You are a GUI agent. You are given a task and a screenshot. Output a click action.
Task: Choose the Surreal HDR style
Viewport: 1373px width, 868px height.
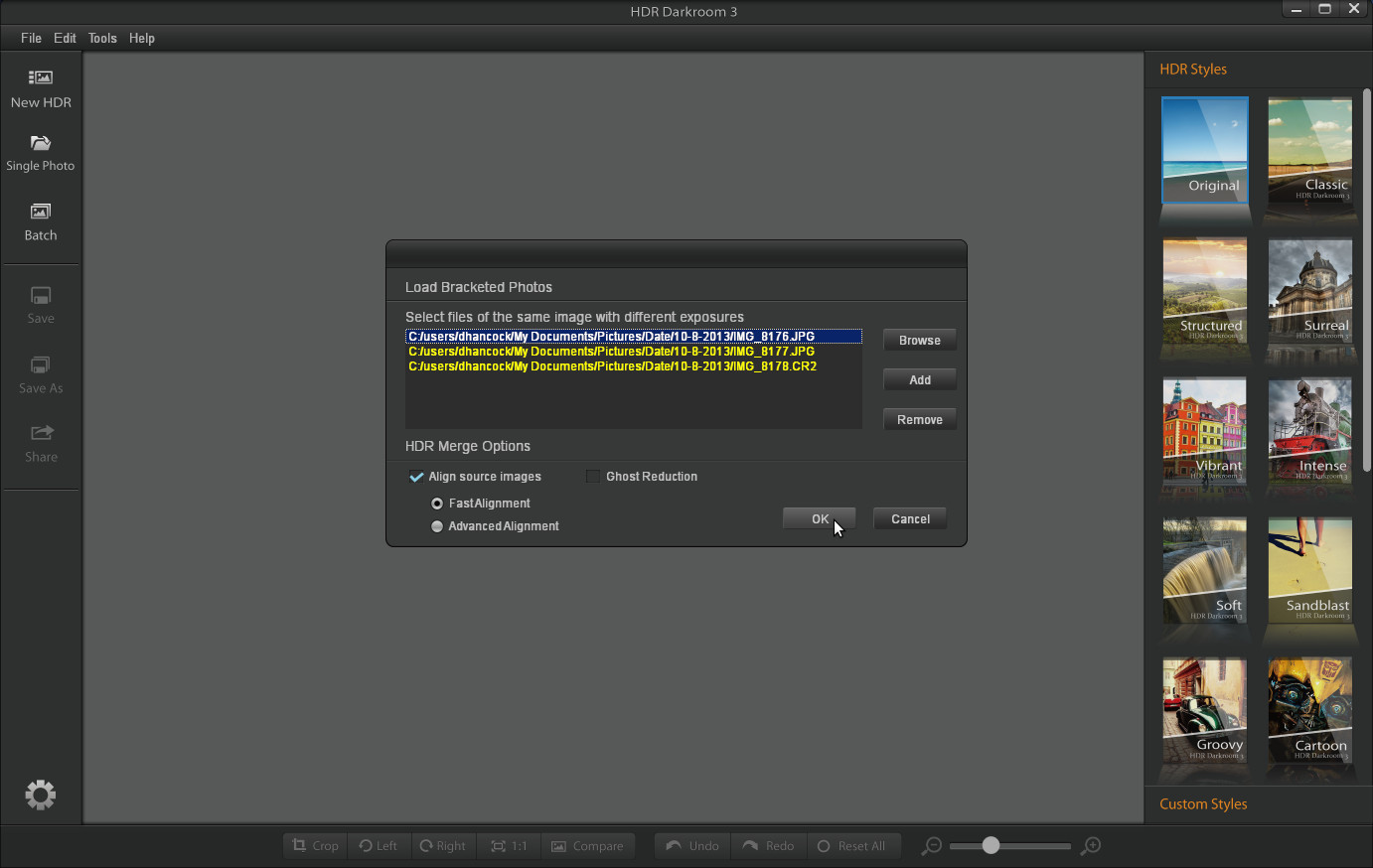[1309, 290]
